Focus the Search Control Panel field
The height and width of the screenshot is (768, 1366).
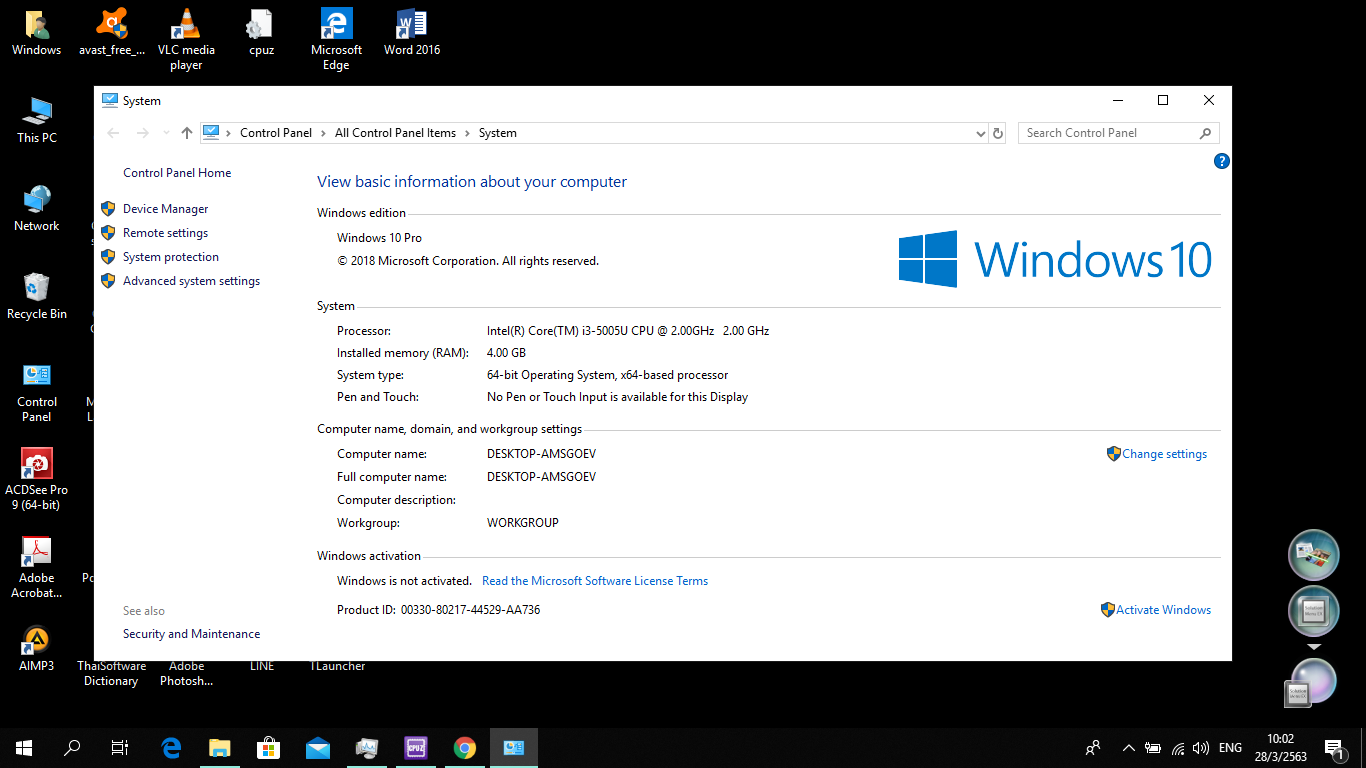click(1118, 133)
